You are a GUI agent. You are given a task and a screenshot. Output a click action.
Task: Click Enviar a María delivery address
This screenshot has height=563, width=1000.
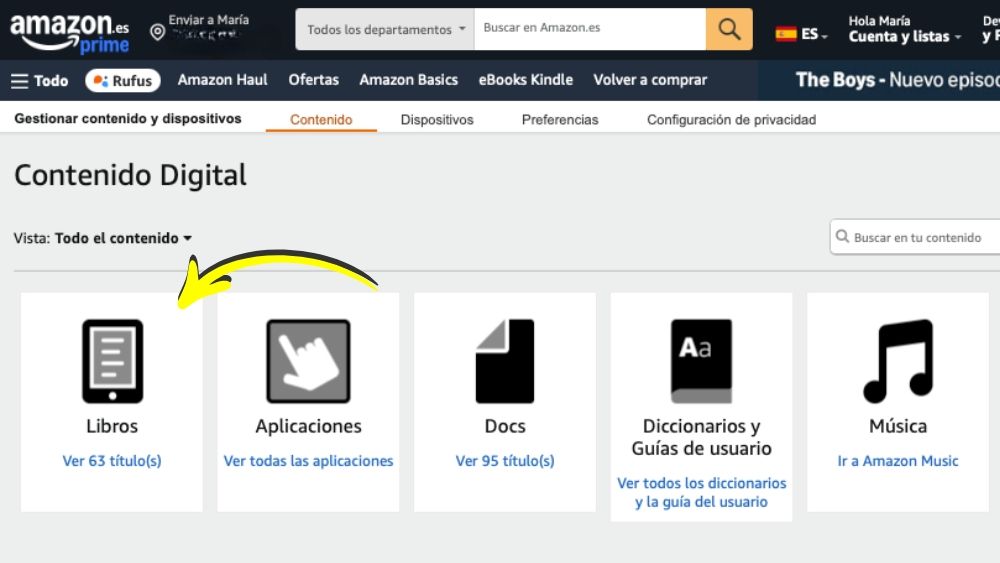(208, 27)
